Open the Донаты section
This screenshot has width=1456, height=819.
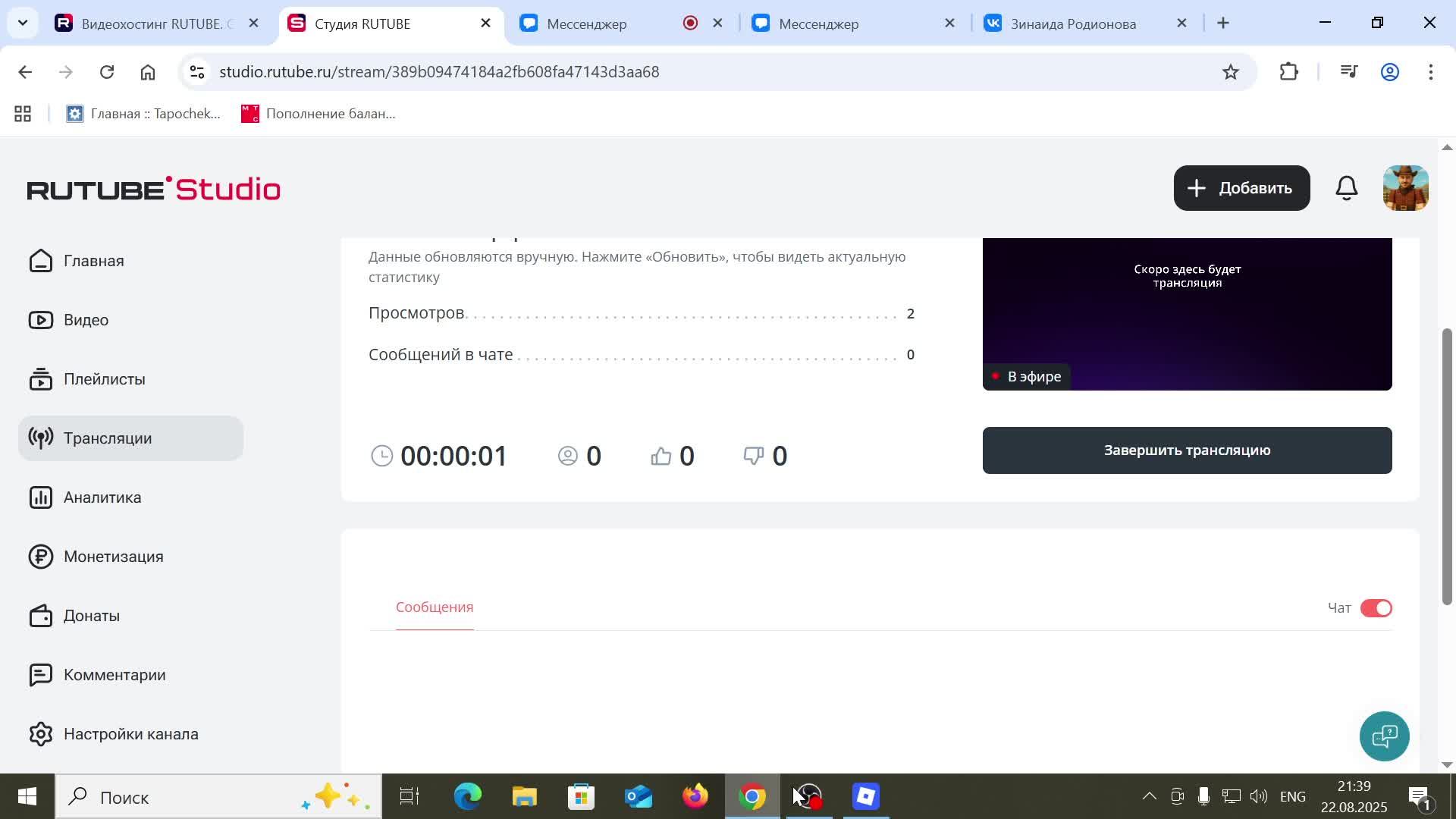(x=91, y=615)
